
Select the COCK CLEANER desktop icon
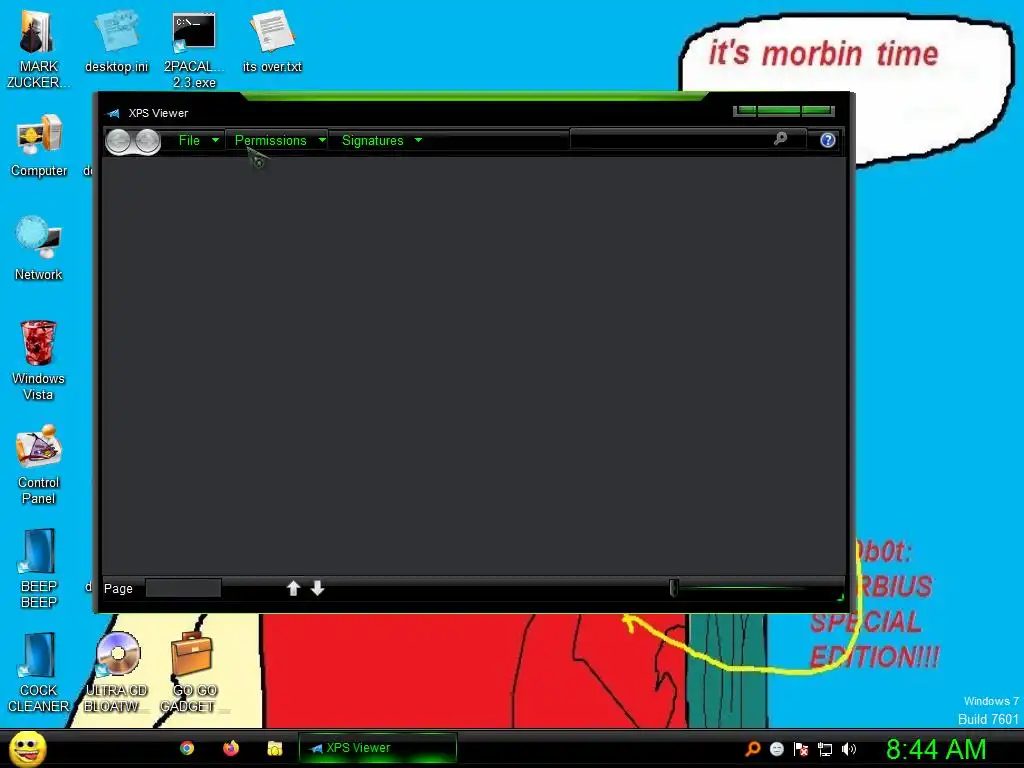(x=39, y=671)
